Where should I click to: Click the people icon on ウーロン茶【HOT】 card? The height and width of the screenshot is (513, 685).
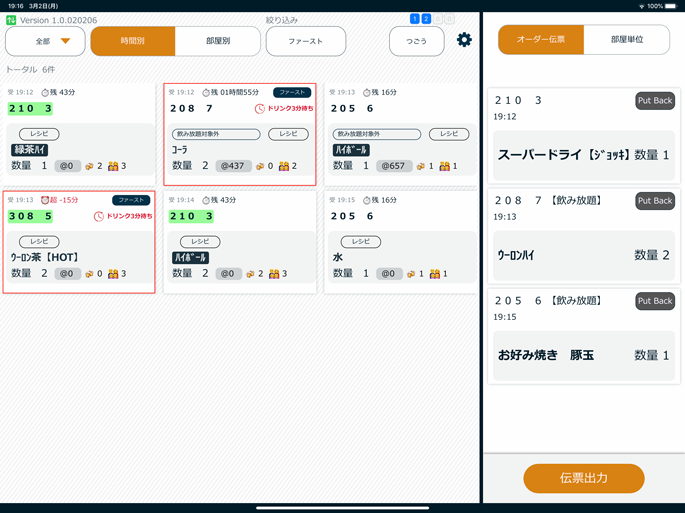coord(113,274)
